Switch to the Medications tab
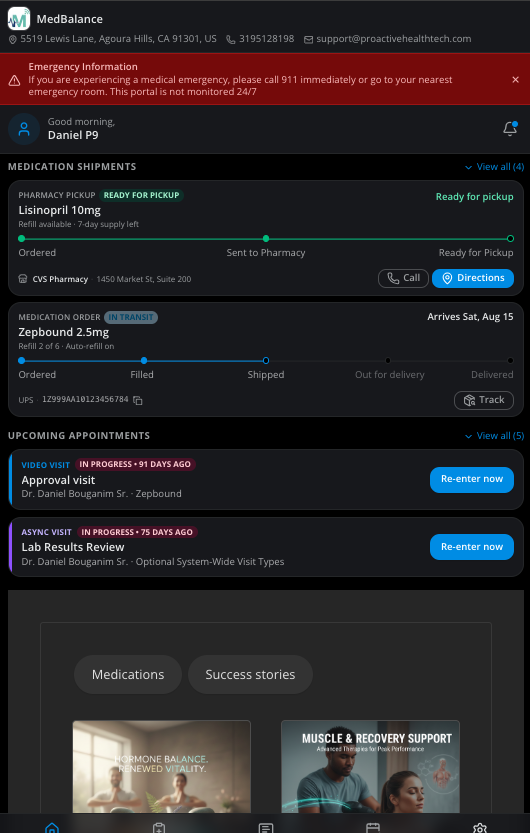This screenshot has width=530, height=833. click(128, 674)
